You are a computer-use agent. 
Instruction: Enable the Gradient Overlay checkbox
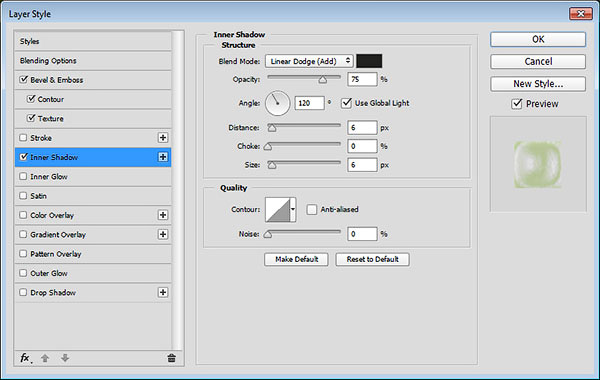[23, 234]
